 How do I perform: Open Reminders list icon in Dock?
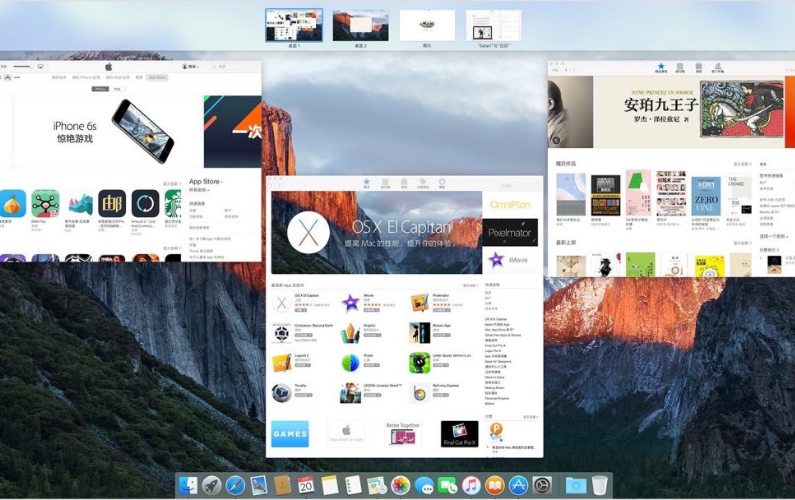click(353, 485)
